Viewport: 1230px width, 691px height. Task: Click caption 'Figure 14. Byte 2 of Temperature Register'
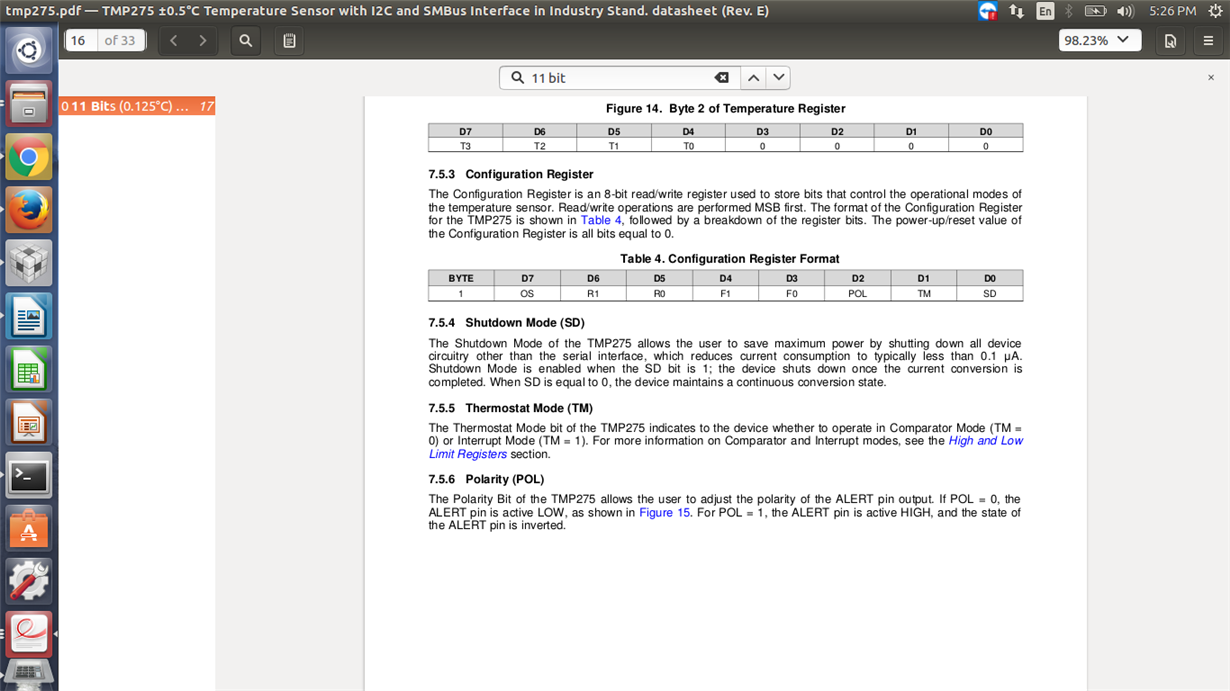725,108
